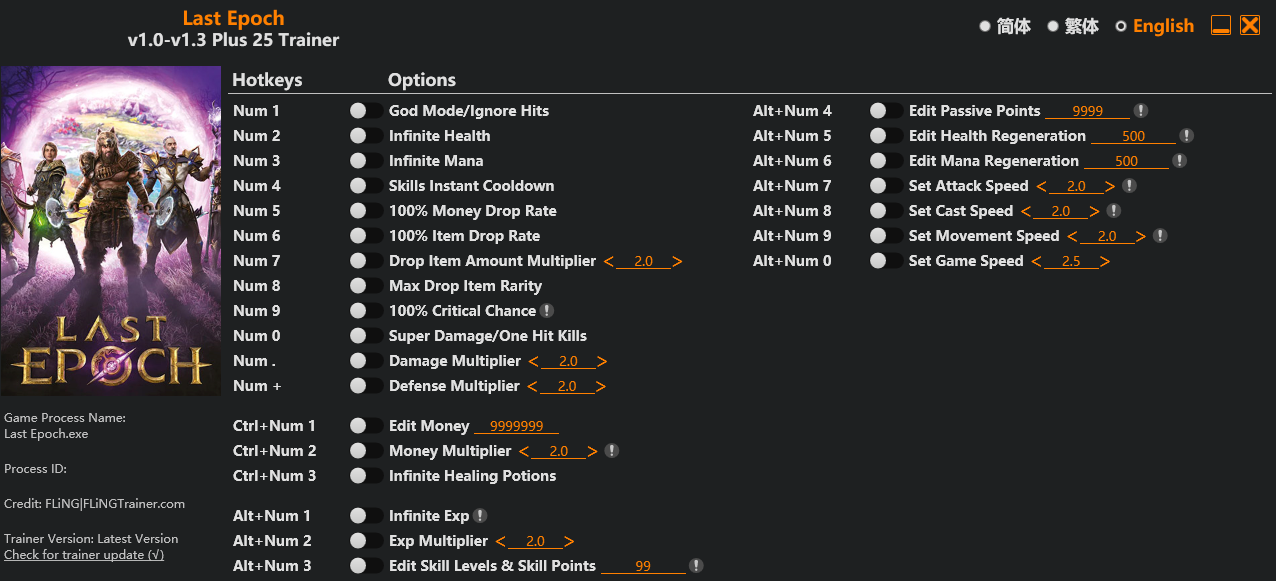This screenshot has width=1276, height=581.
Task: Increase Set Game Speed value
Action: click(x=1104, y=261)
